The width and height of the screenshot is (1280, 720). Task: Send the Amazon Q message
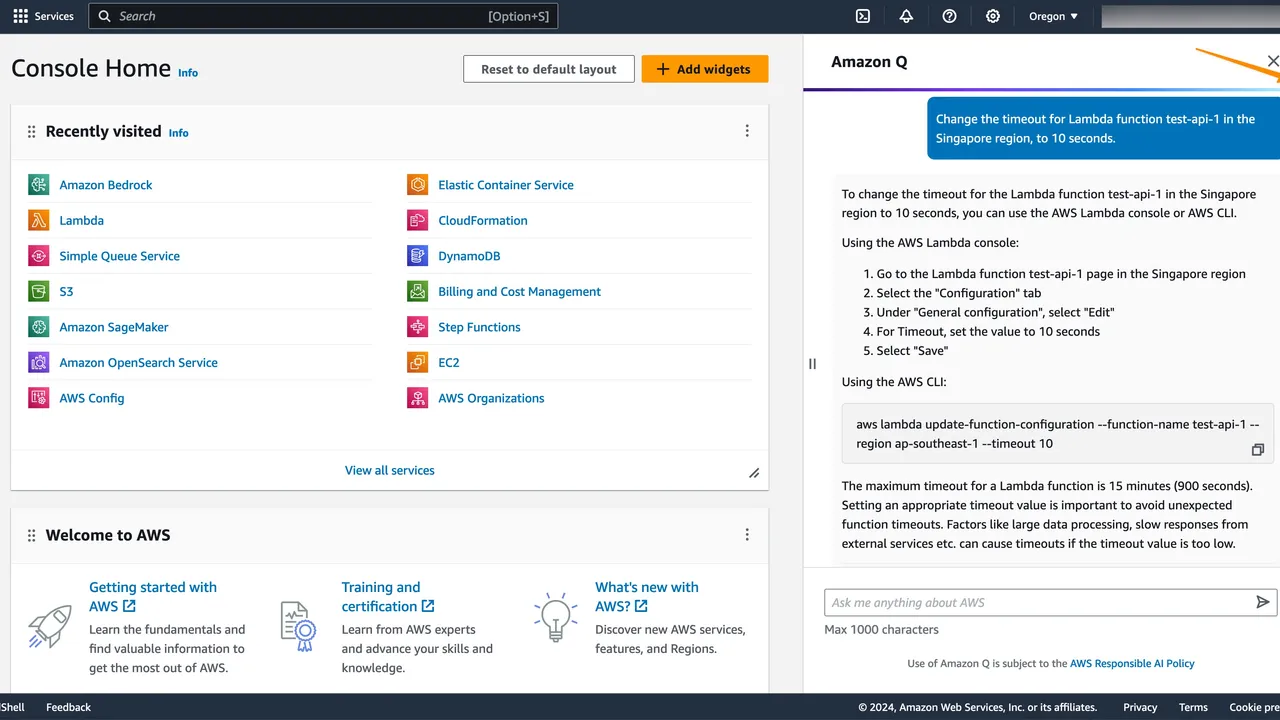click(1263, 602)
